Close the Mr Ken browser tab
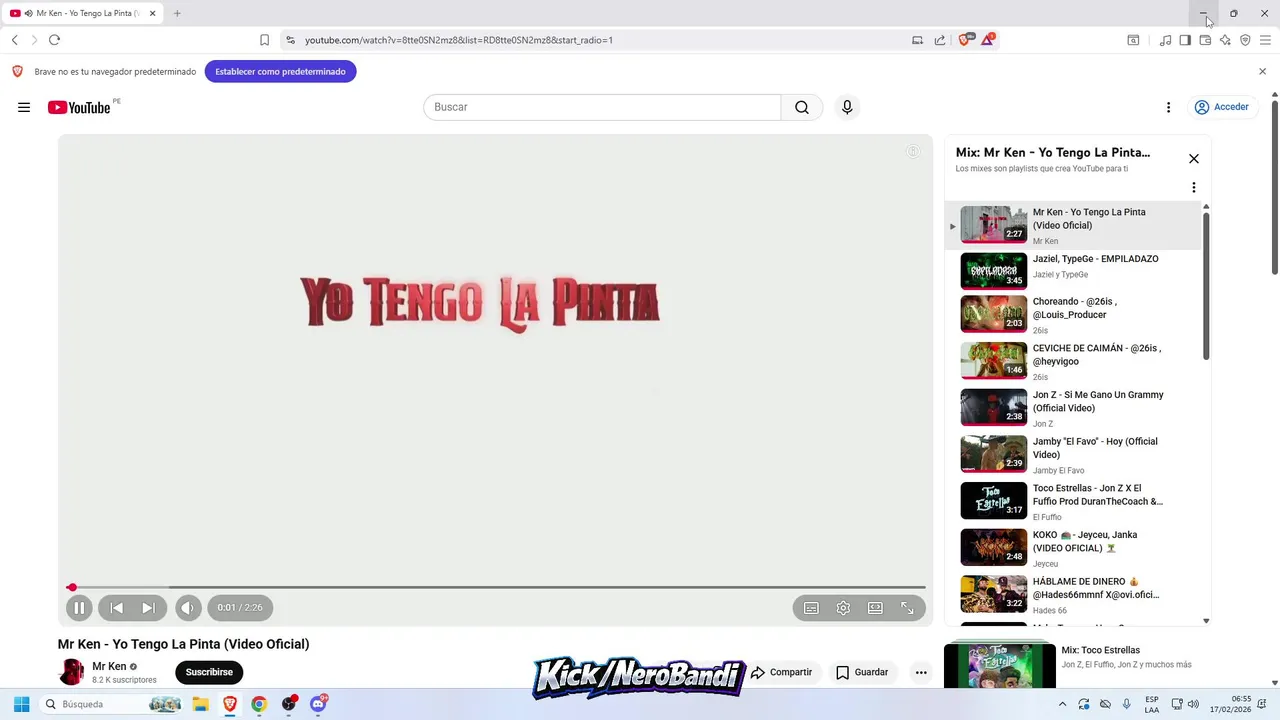Image resolution: width=1280 pixels, height=720 pixels. click(152, 13)
